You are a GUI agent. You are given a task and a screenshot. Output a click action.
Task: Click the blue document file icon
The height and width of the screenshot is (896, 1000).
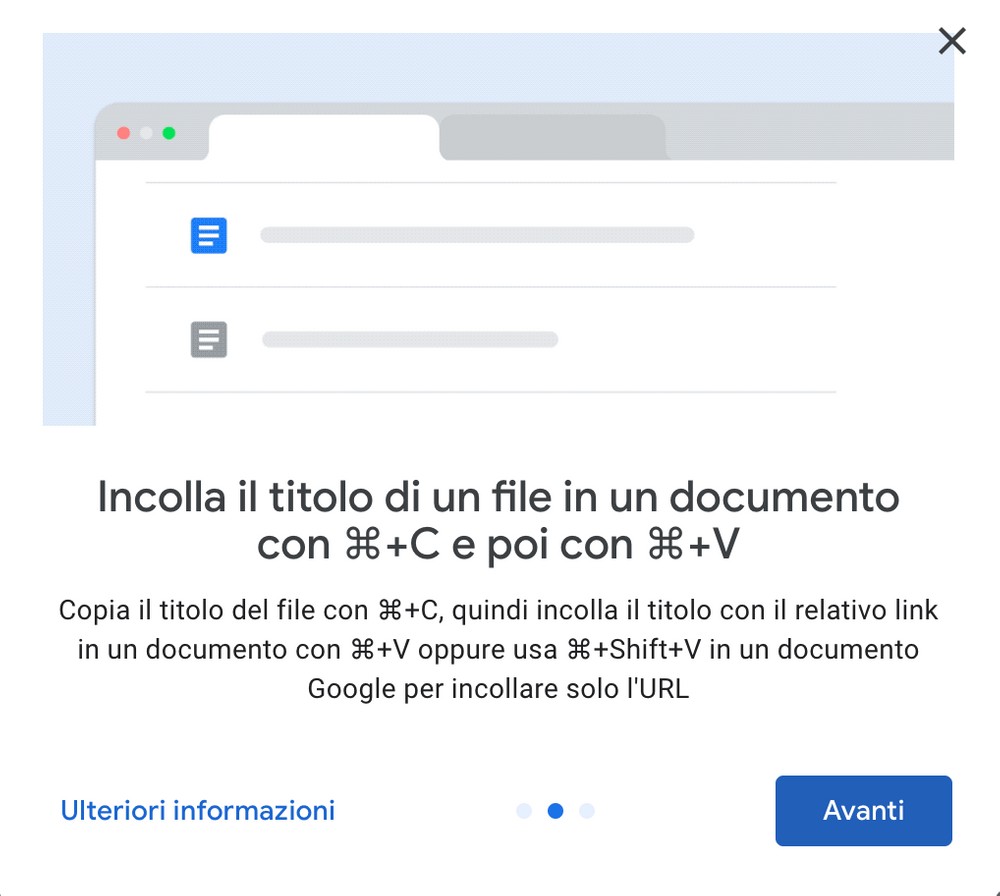point(209,236)
